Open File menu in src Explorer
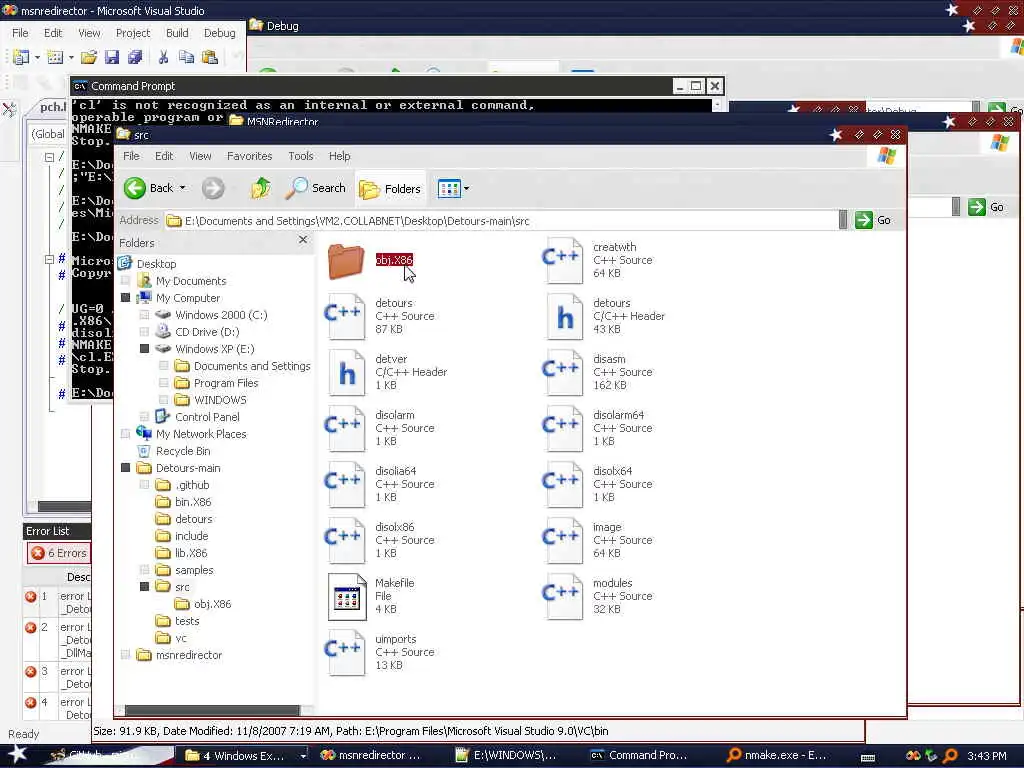The height and width of the screenshot is (768, 1024). coord(131,156)
